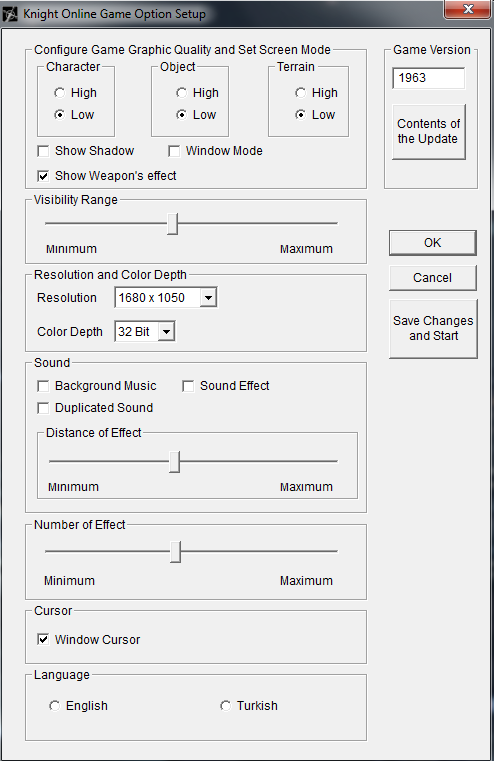Click the Distance of Effect slider thumb
The width and height of the screenshot is (494, 761).
point(174,462)
